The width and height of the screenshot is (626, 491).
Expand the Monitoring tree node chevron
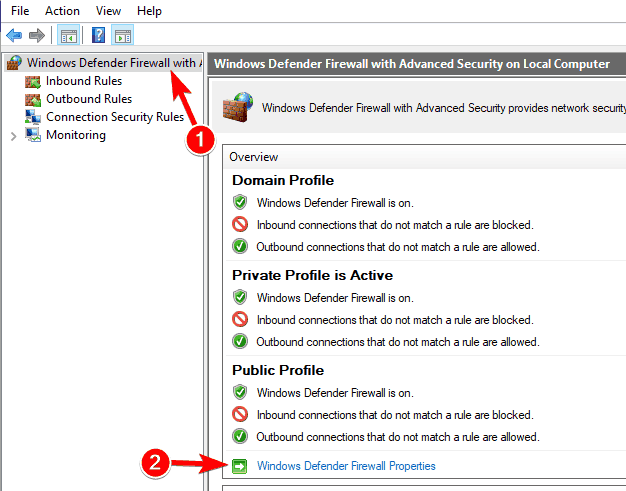point(14,136)
